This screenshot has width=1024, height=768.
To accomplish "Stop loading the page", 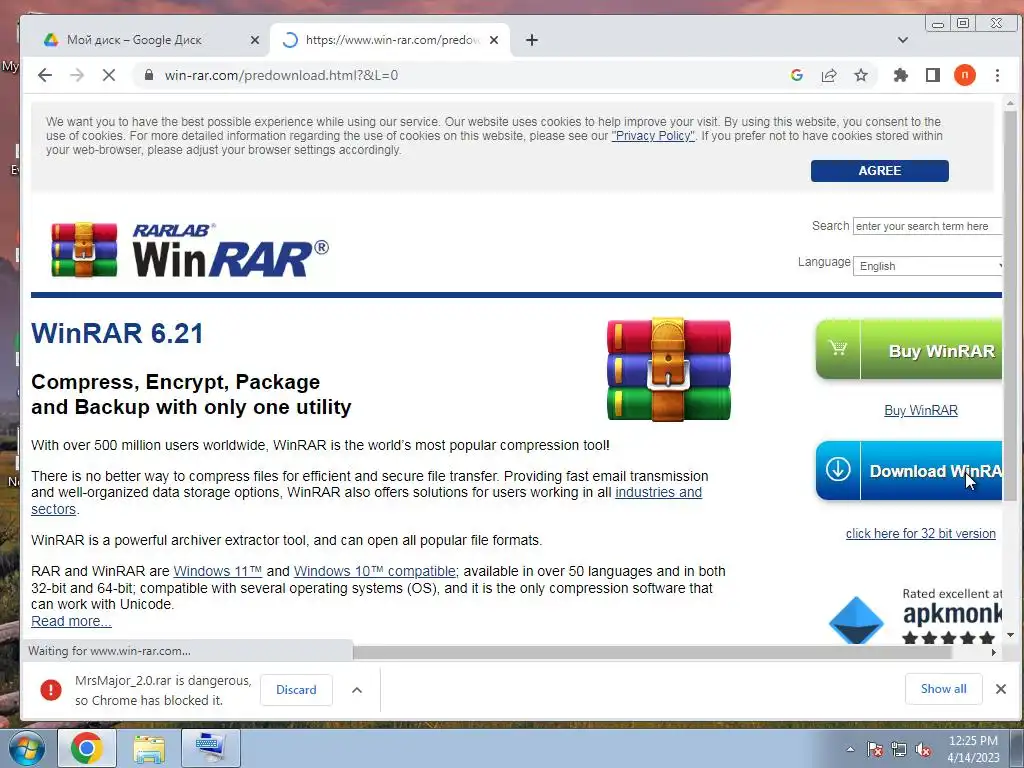I will 109,75.
